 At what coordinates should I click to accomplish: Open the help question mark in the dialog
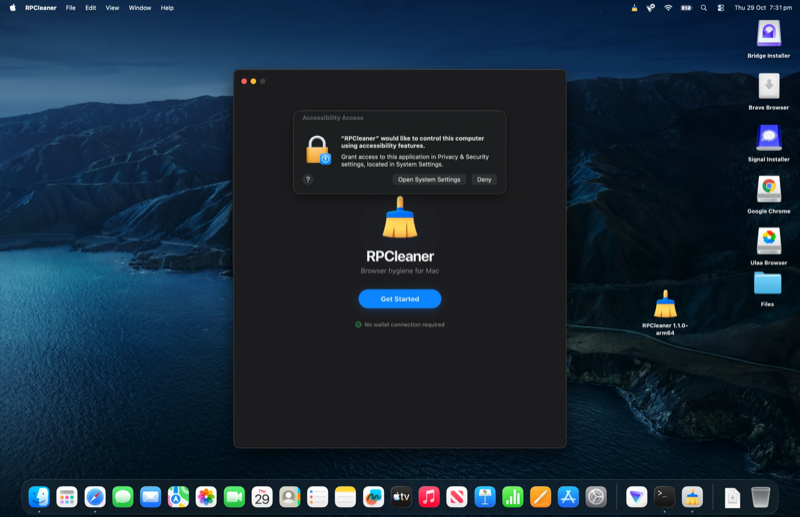click(308, 180)
